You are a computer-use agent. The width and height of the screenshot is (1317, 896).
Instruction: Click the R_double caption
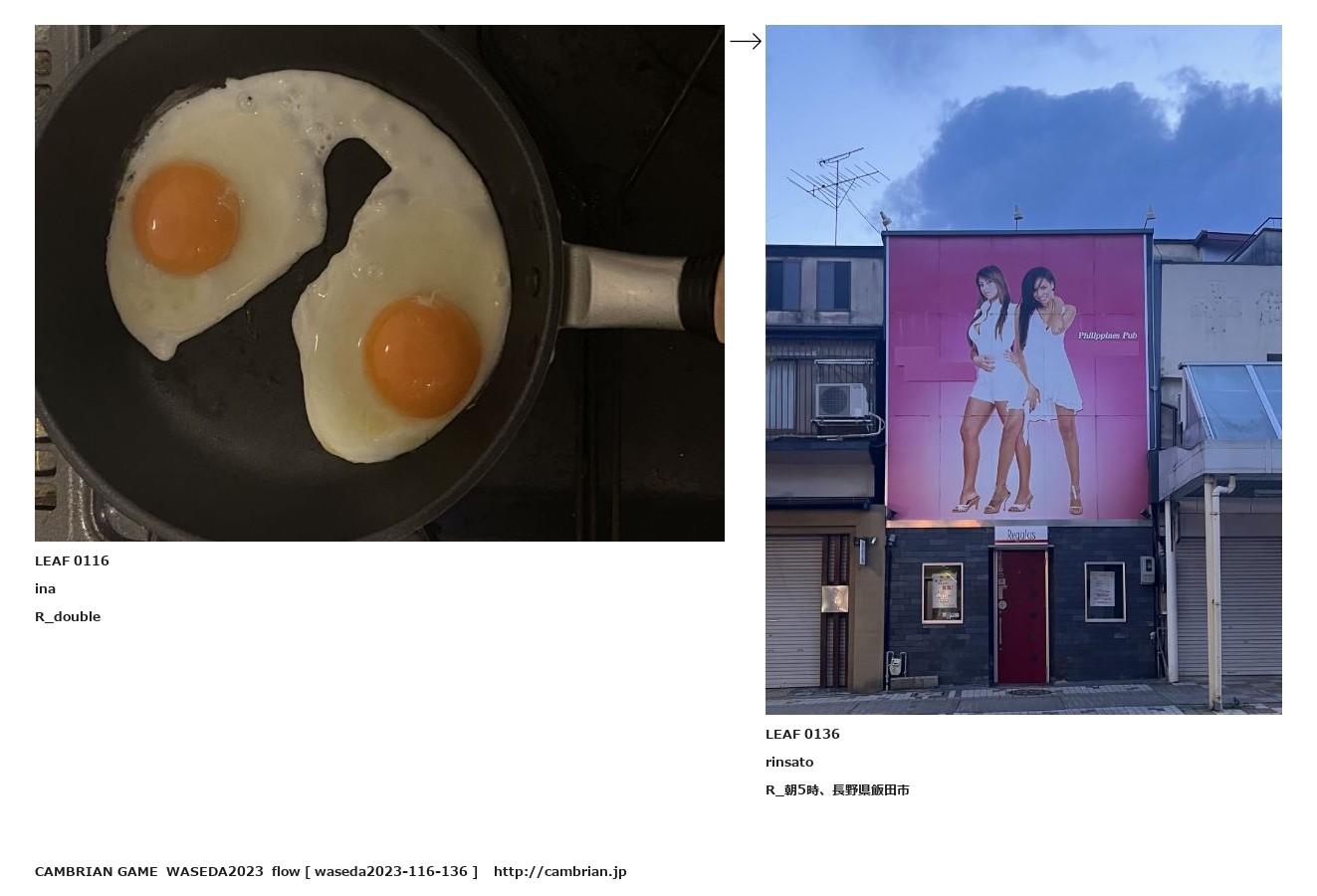click(x=68, y=616)
